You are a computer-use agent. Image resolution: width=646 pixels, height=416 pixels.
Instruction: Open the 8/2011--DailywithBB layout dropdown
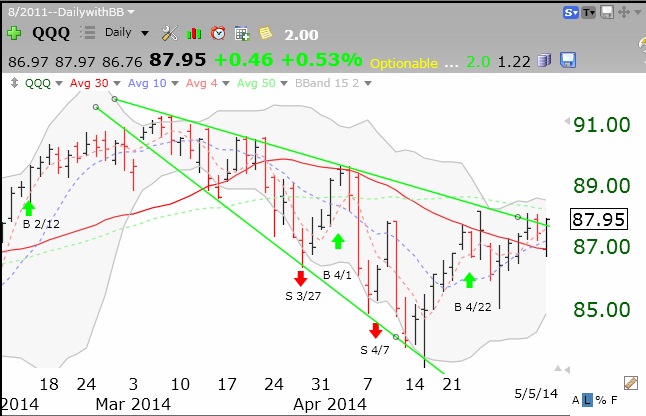71,12
